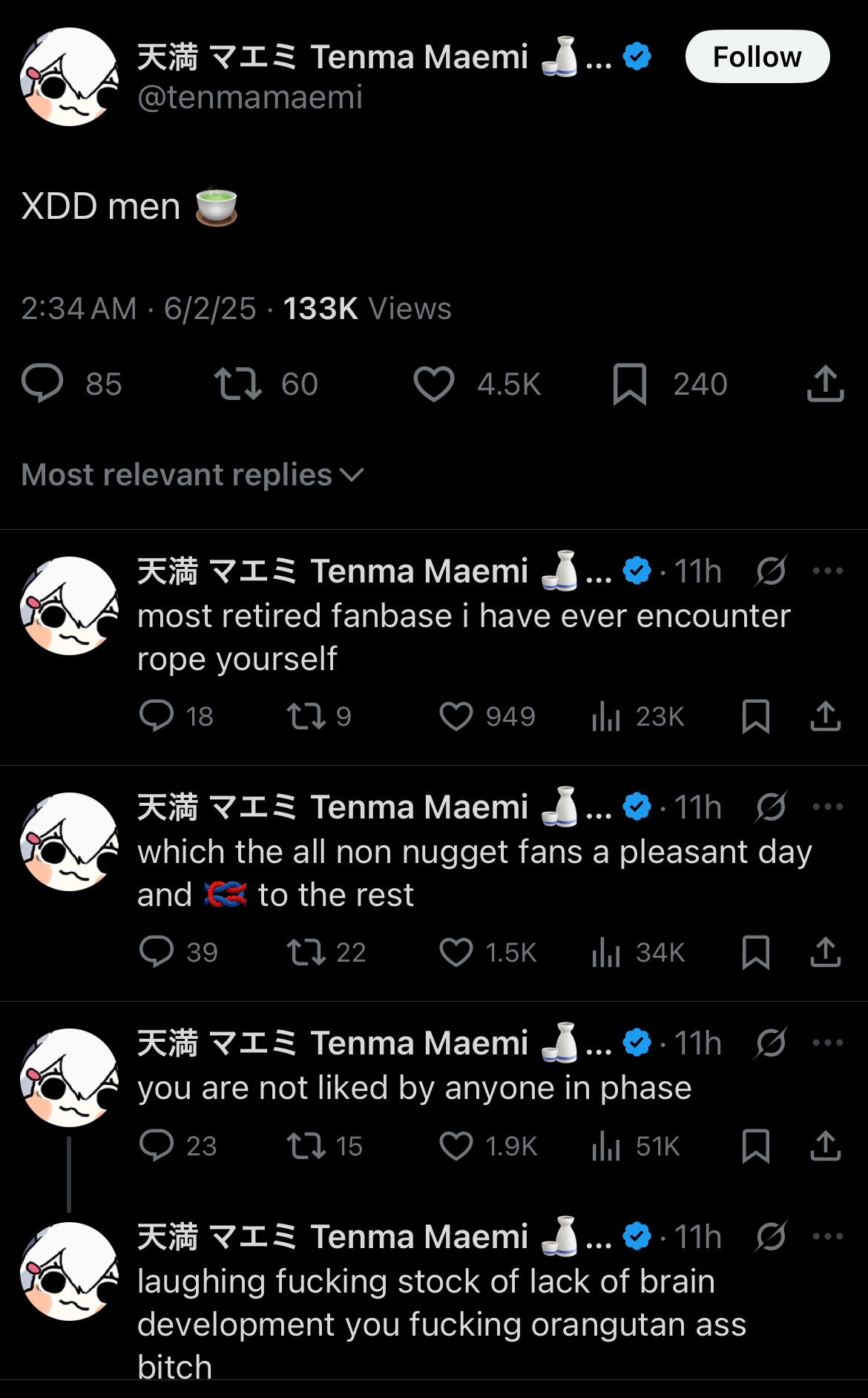
Task: Reply to 'not liked by anyone in phase' tweet
Action: (x=157, y=1146)
